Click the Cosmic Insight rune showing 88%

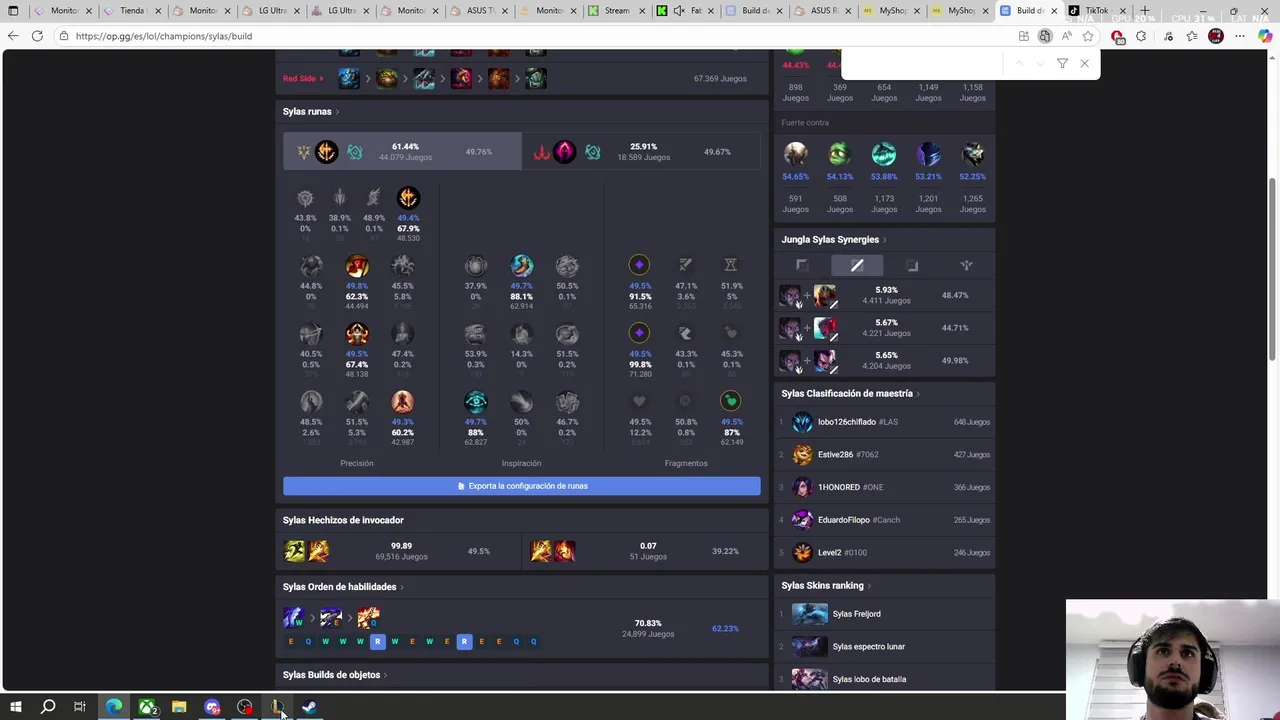point(475,402)
